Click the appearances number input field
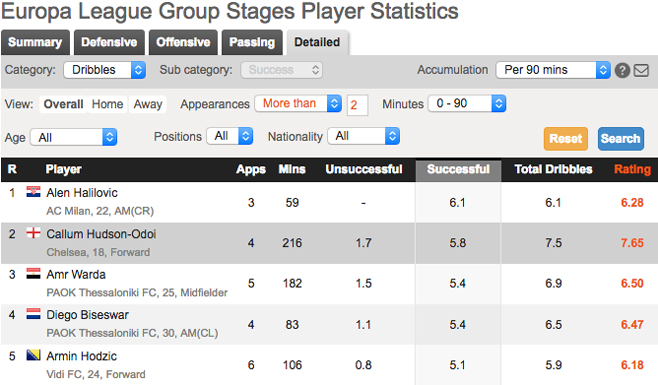This screenshot has height=385, width=658. coord(358,105)
